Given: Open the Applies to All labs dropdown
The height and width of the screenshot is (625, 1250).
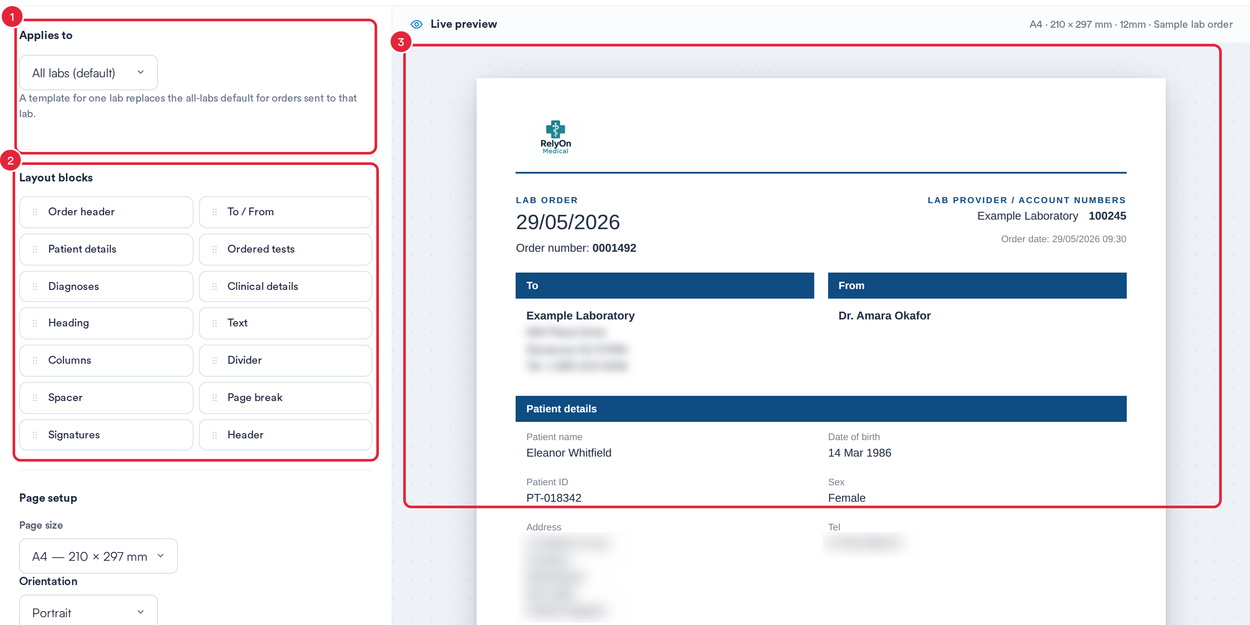Looking at the screenshot, I should click(88, 73).
